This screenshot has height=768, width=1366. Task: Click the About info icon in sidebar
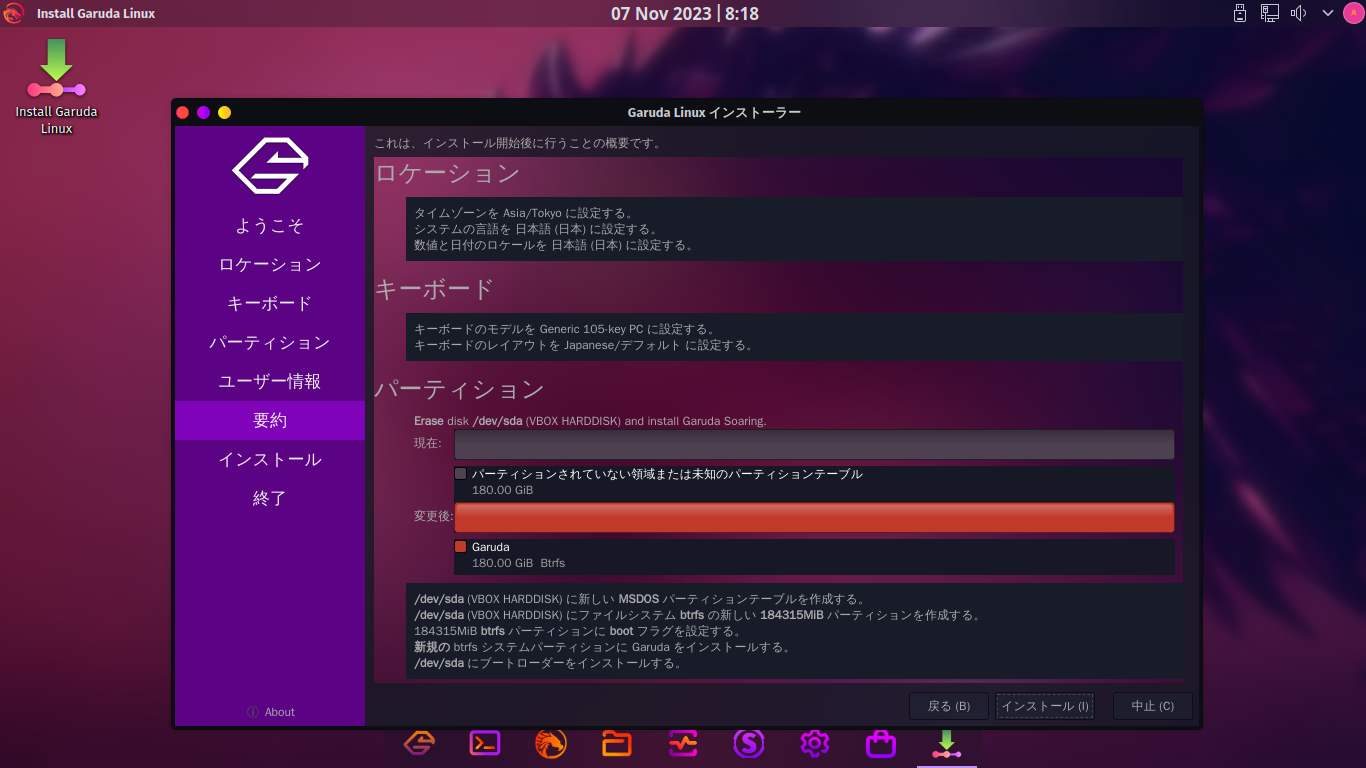point(253,712)
